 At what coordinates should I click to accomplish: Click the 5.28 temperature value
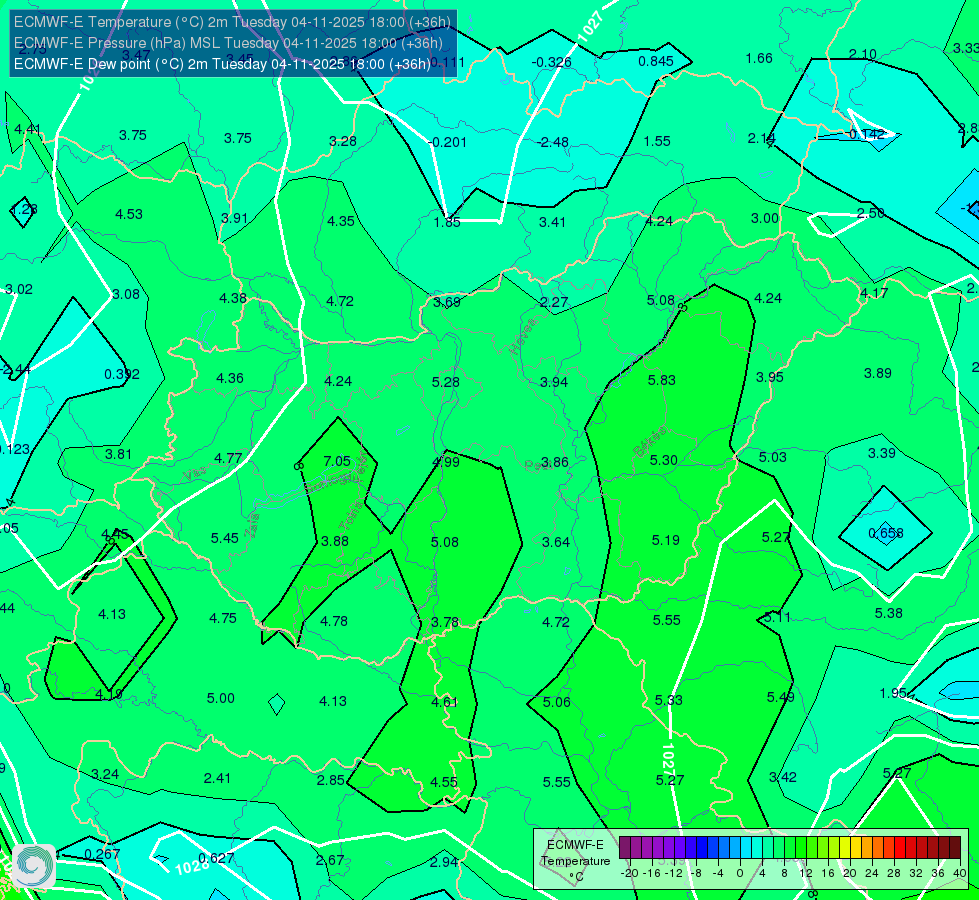click(446, 382)
